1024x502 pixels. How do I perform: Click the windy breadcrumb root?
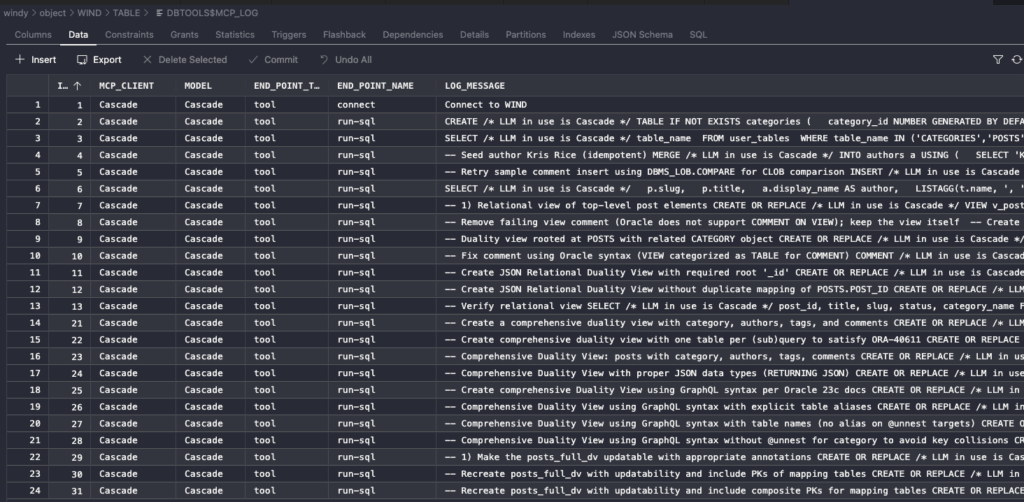[x=15, y=12]
